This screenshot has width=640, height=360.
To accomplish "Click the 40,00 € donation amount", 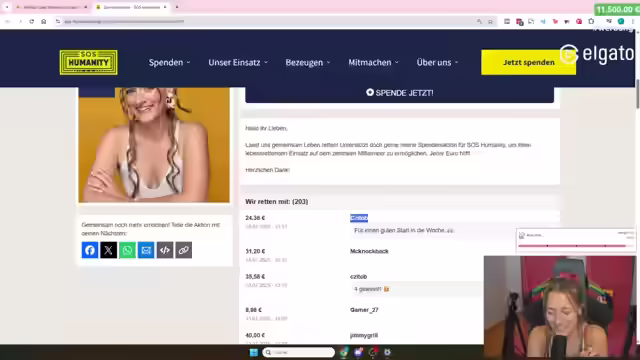I will [255, 335].
